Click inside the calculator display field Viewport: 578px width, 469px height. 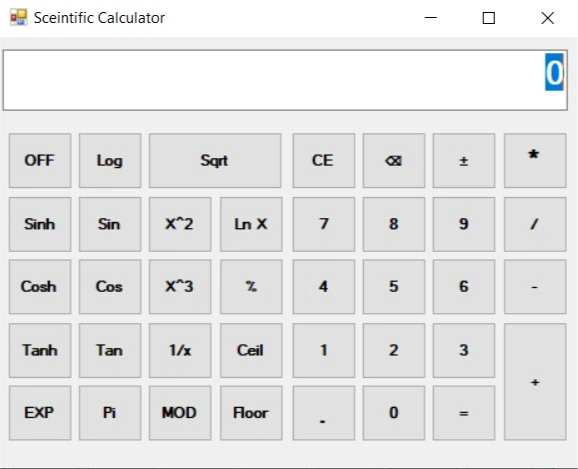285,80
